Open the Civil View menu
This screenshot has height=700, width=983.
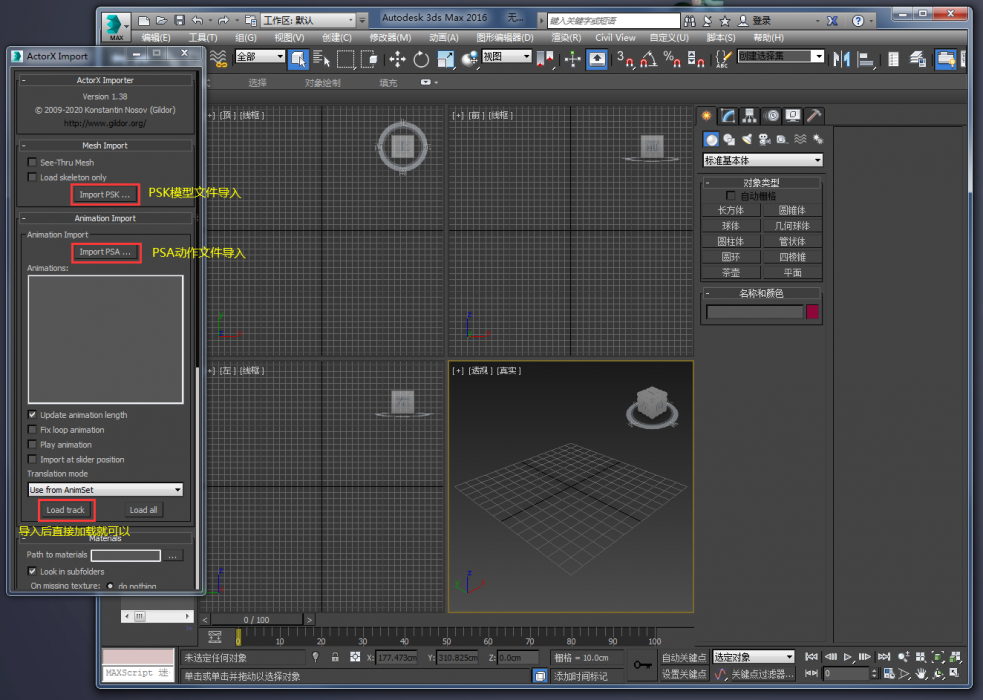tap(616, 38)
